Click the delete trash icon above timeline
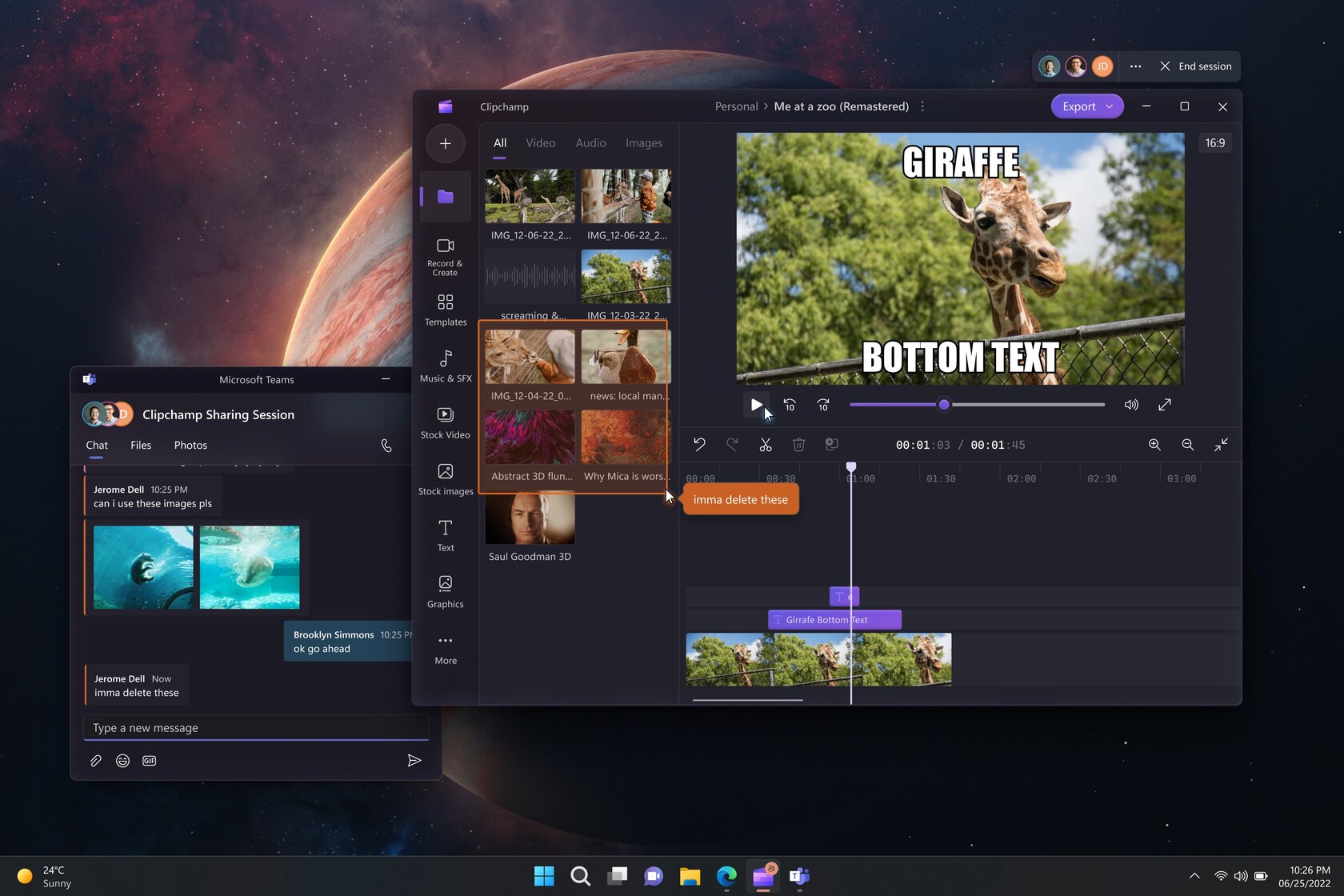The height and width of the screenshot is (896, 1344). pos(798,445)
